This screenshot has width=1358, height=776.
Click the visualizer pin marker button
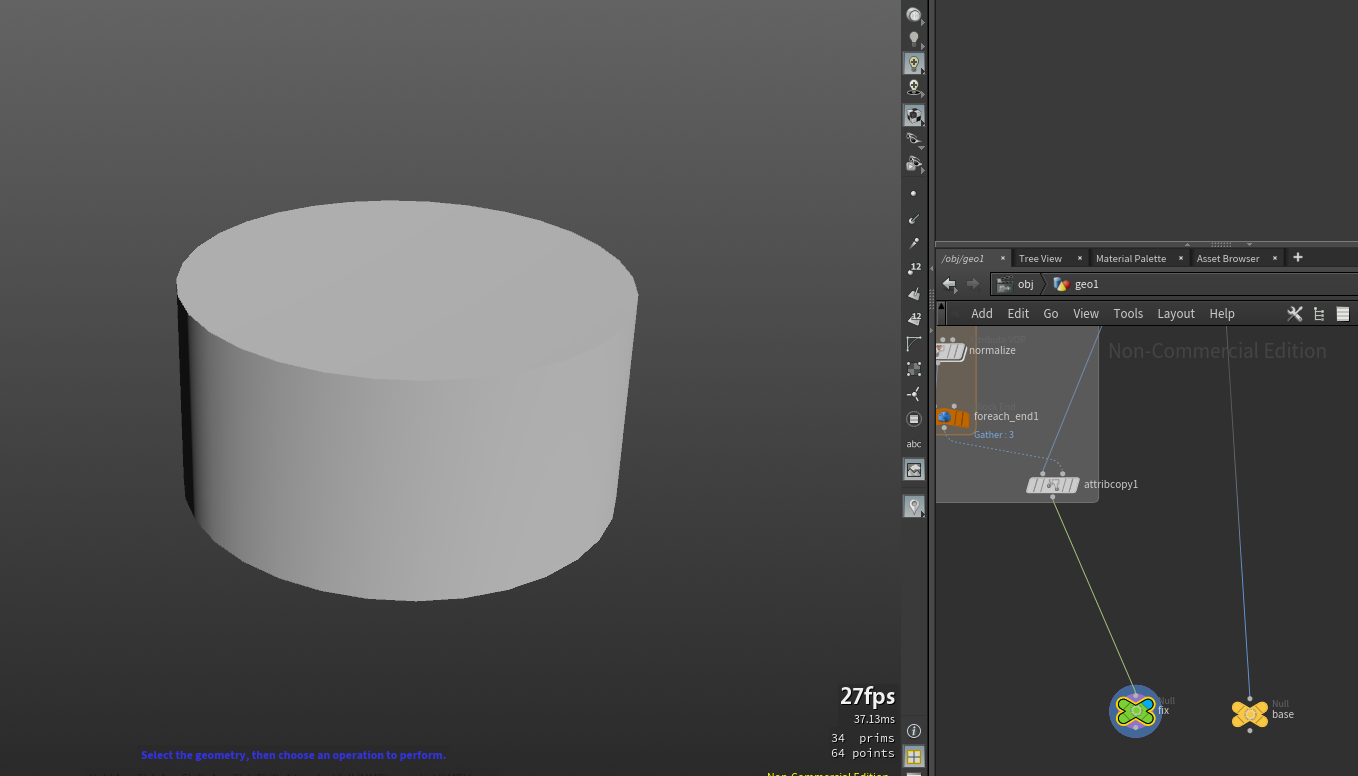tap(913, 507)
